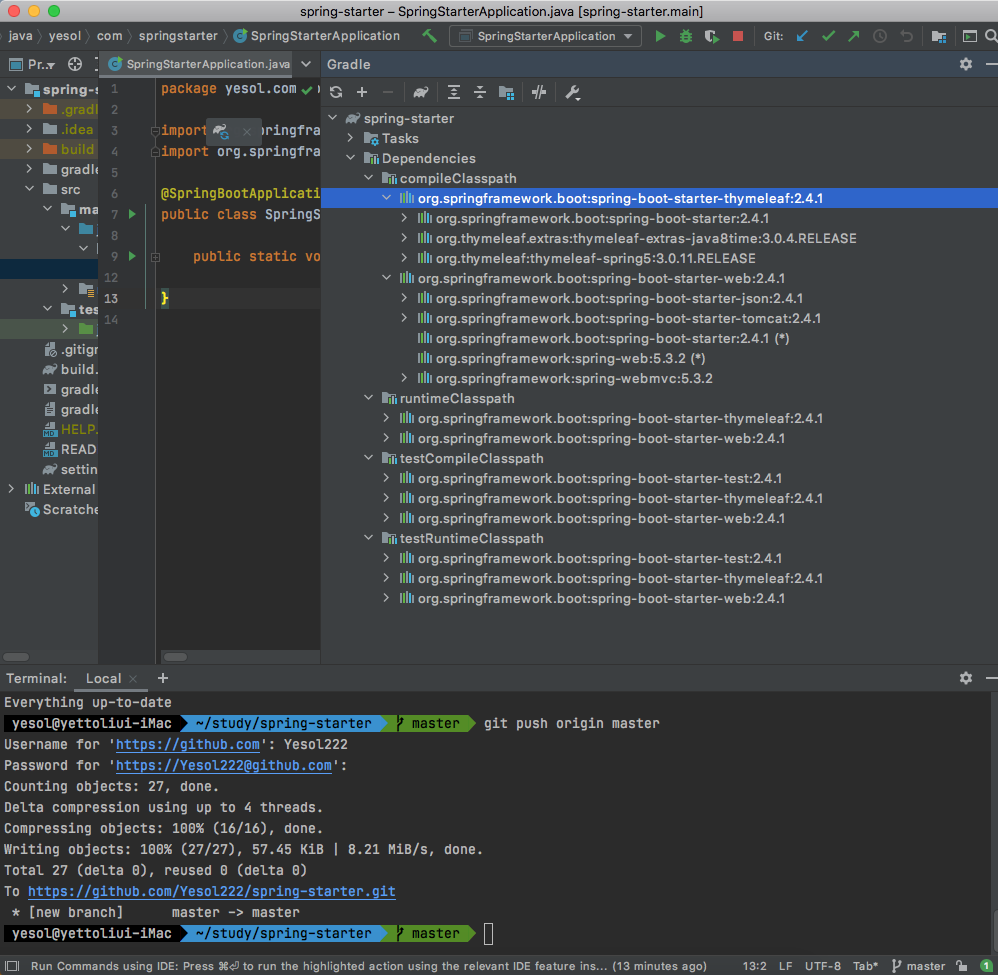Rollback changes with the undo arrow icon

[x=906, y=36]
